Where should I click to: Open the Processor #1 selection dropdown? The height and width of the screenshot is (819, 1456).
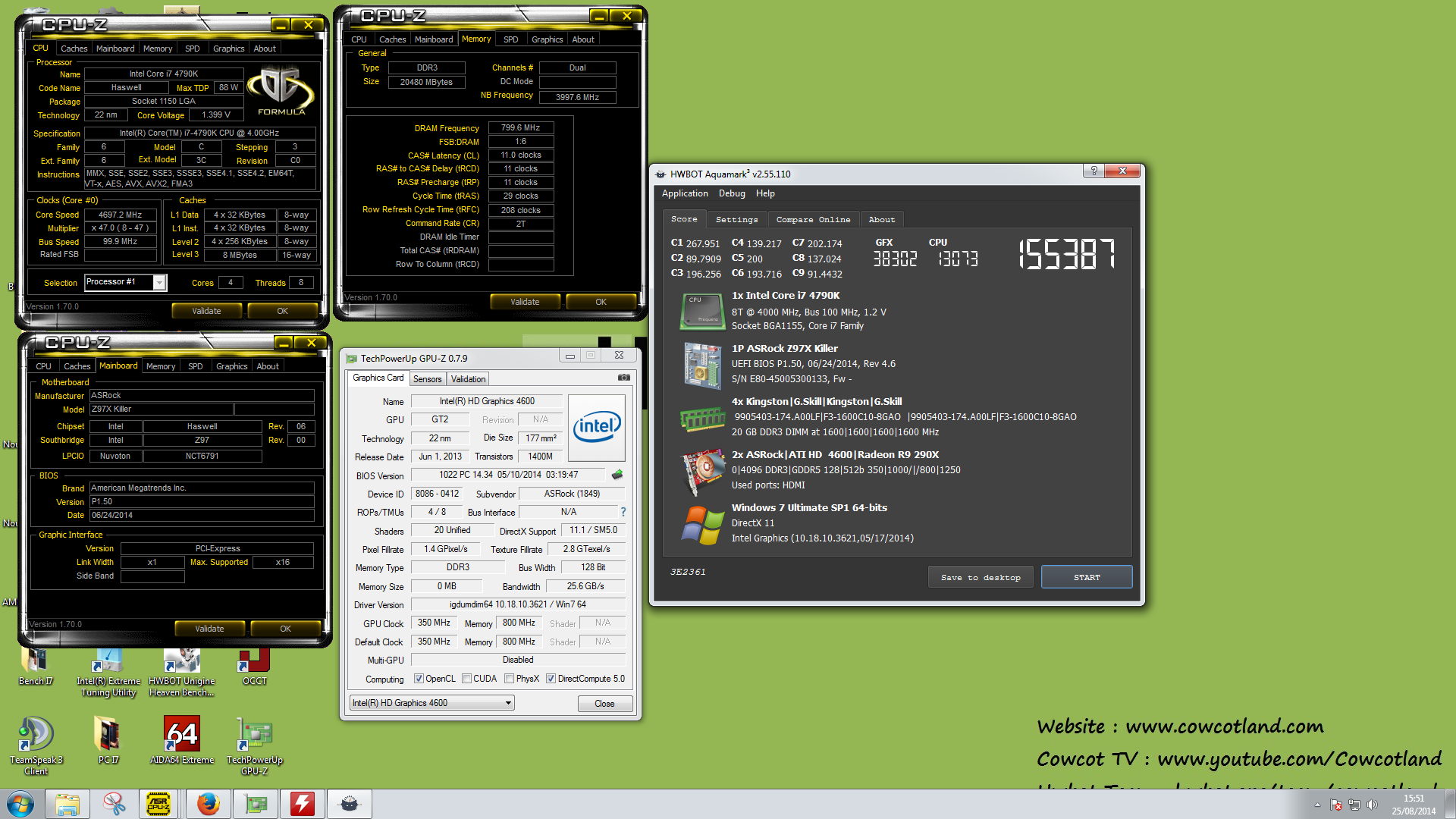tap(159, 282)
